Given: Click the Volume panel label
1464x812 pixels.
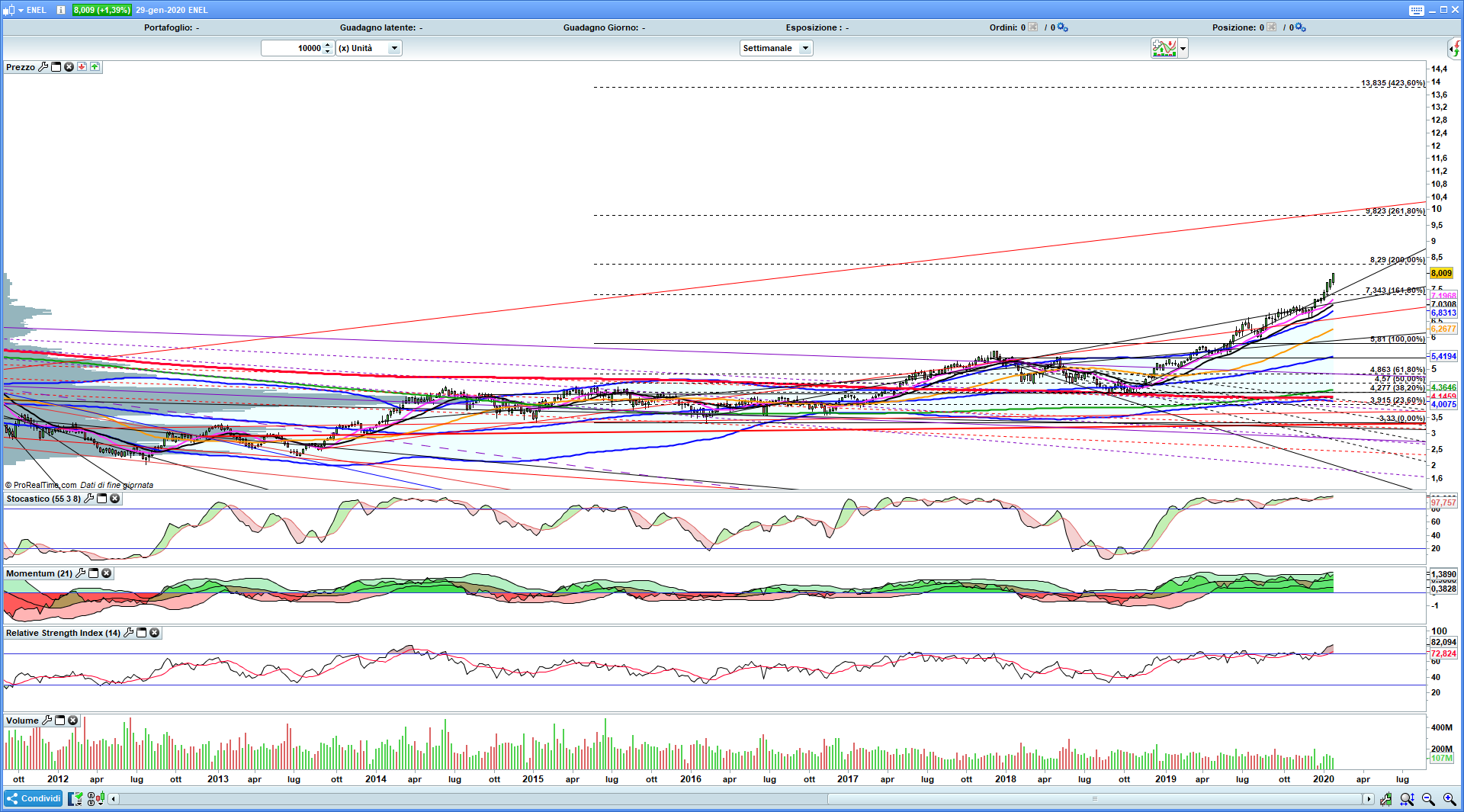Looking at the screenshot, I should coord(22,721).
